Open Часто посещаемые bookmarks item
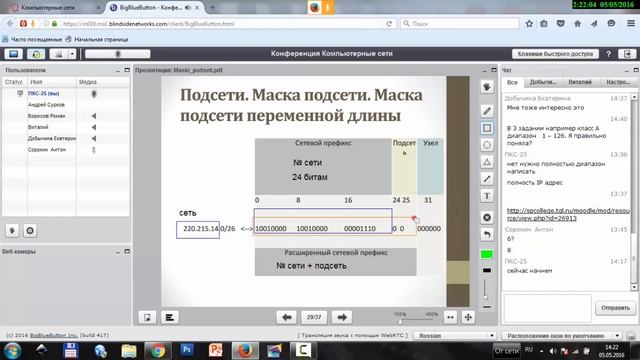This screenshot has height=360, width=640. (32, 40)
